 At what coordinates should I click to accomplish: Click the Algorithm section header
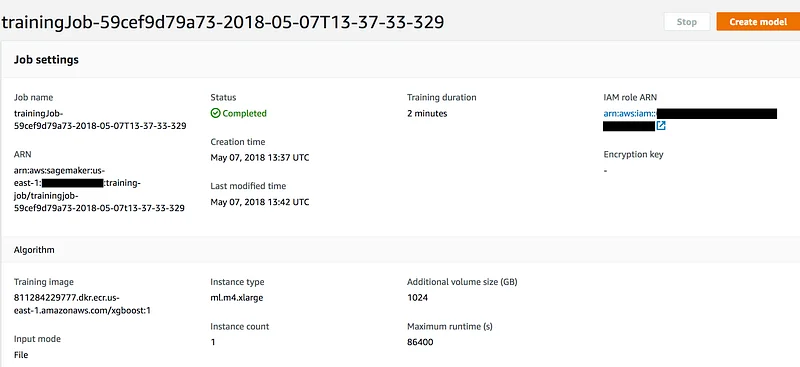[x=34, y=250]
